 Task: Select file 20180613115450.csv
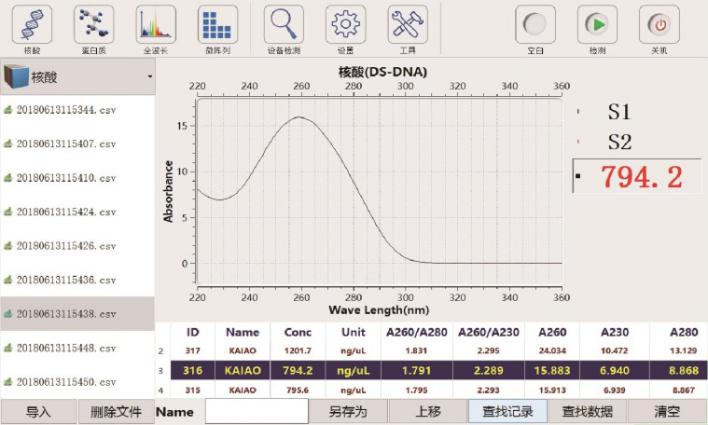tap(66, 382)
